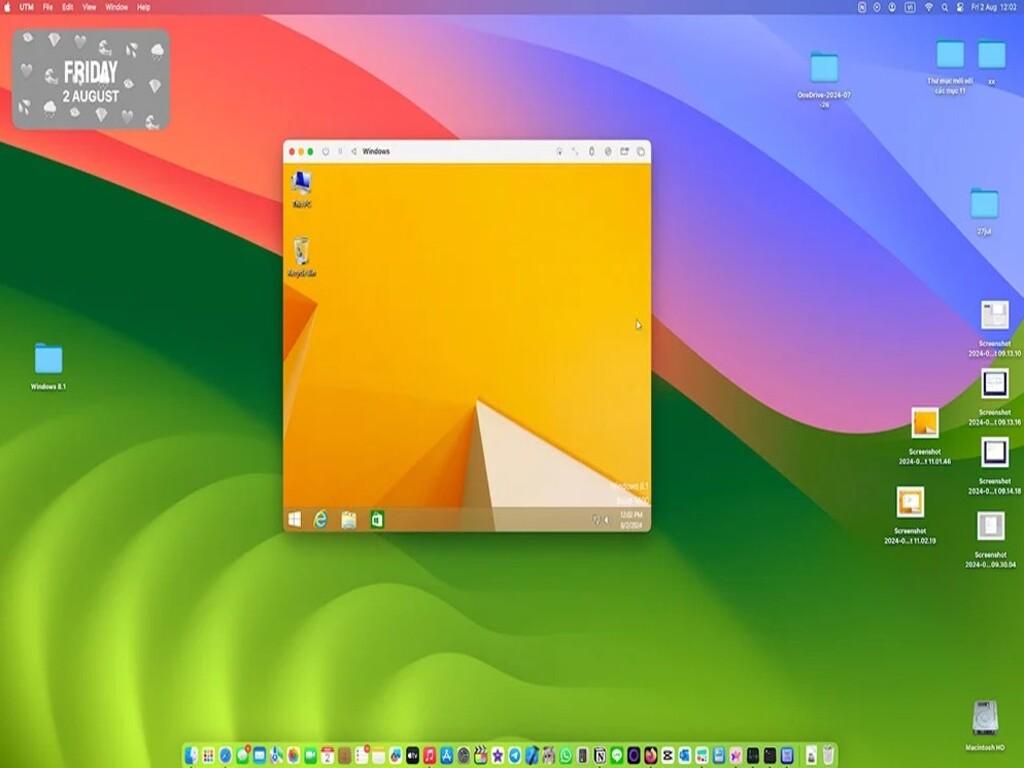The width and height of the screenshot is (1024, 768).
Task: Select the Windows 8.1 folder on desktop
Action: click(x=48, y=360)
